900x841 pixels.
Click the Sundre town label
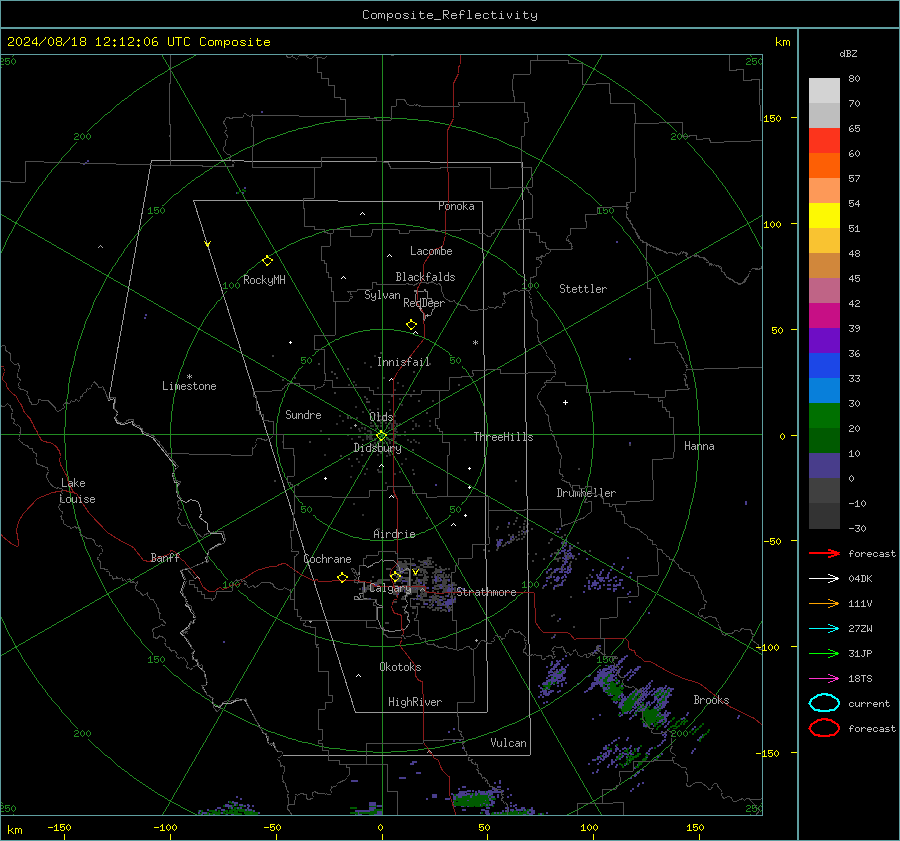[303, 415]
